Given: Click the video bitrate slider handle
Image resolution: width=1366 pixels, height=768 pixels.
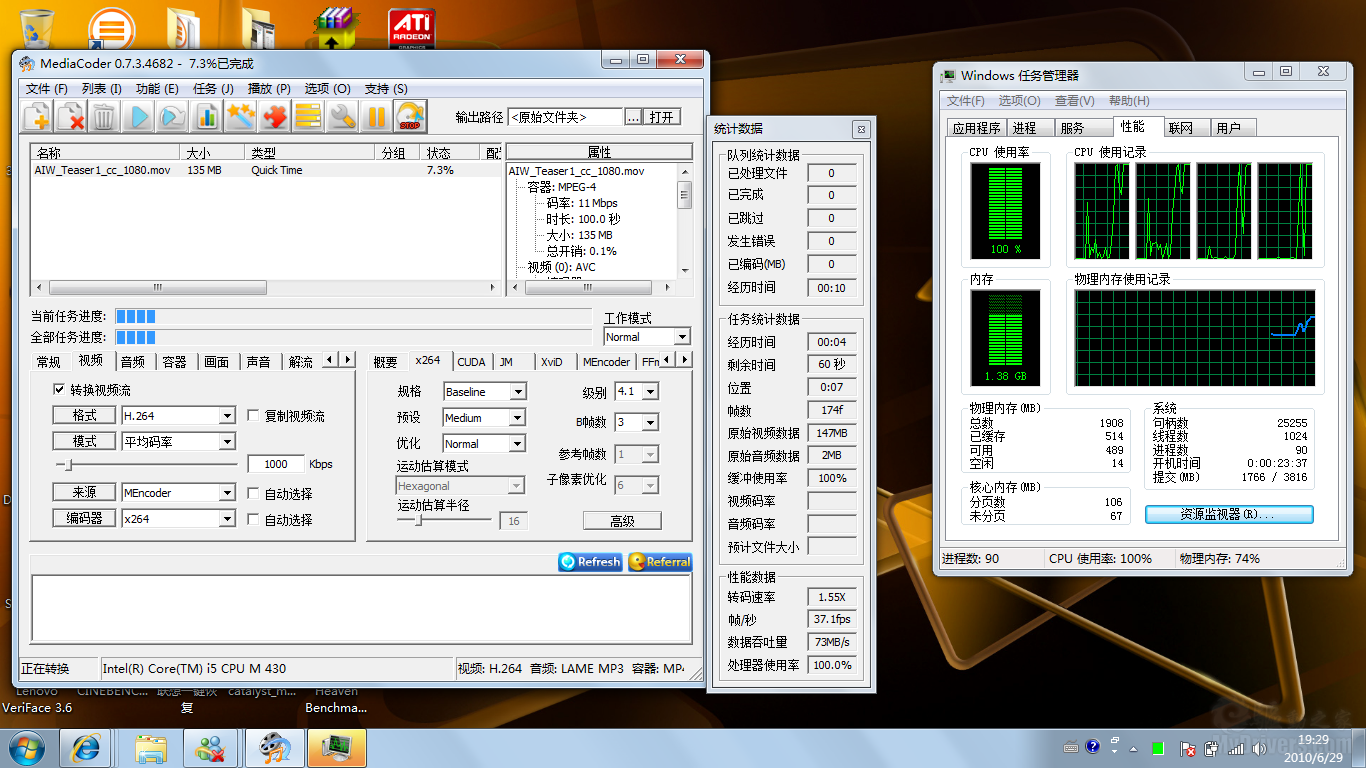Looking at the screenshot, I should tap(68, 465).
